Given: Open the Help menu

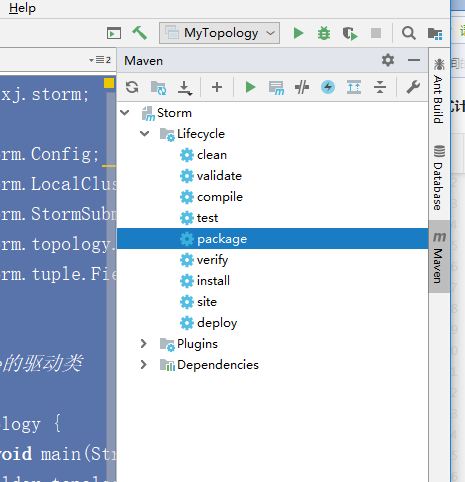Looking at the screenshot, I should pos(22,8).
